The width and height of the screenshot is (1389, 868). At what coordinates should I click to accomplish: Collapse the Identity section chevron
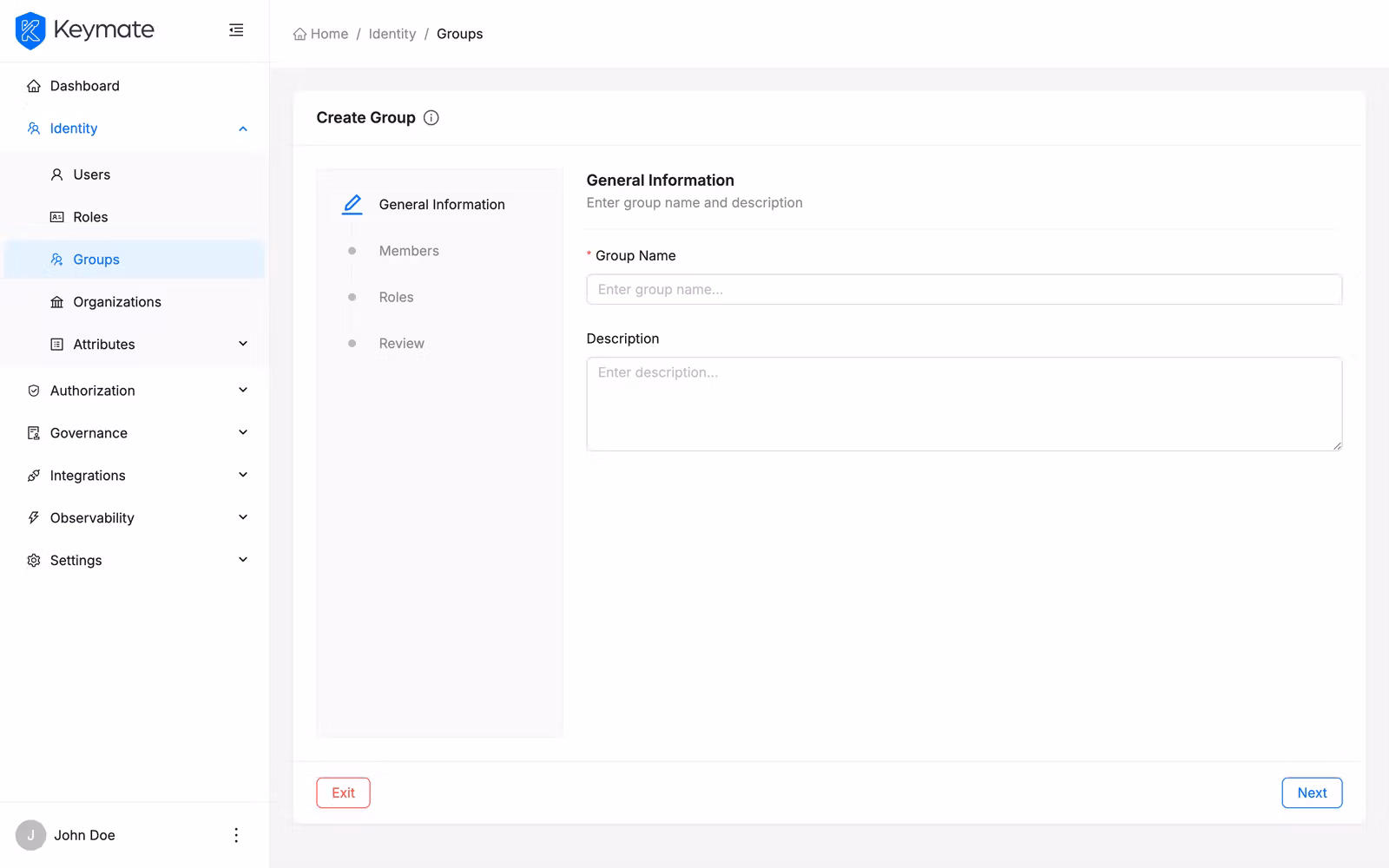point(243,128)
